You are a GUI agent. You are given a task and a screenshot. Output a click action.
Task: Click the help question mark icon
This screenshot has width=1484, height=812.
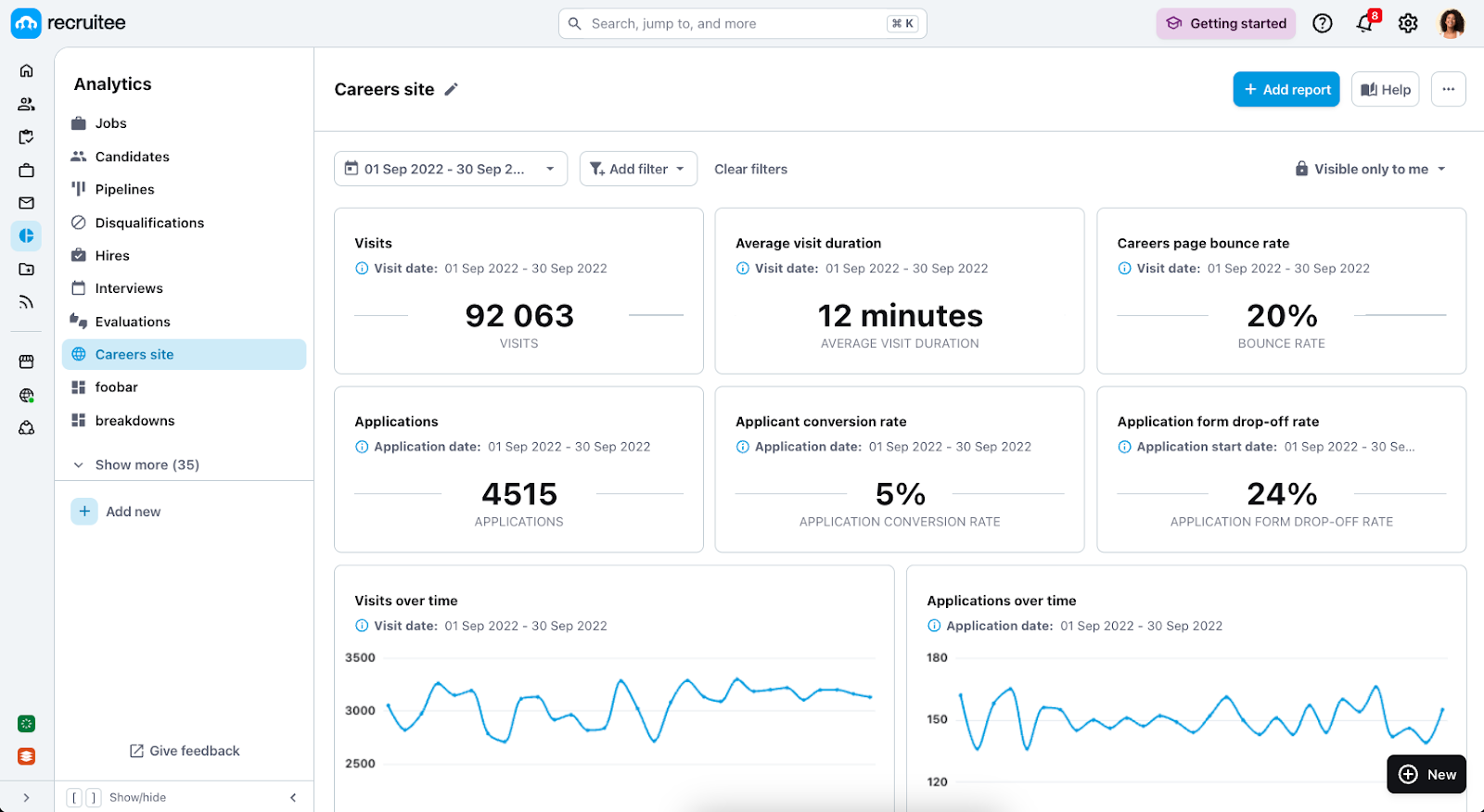coord(1323,24)
